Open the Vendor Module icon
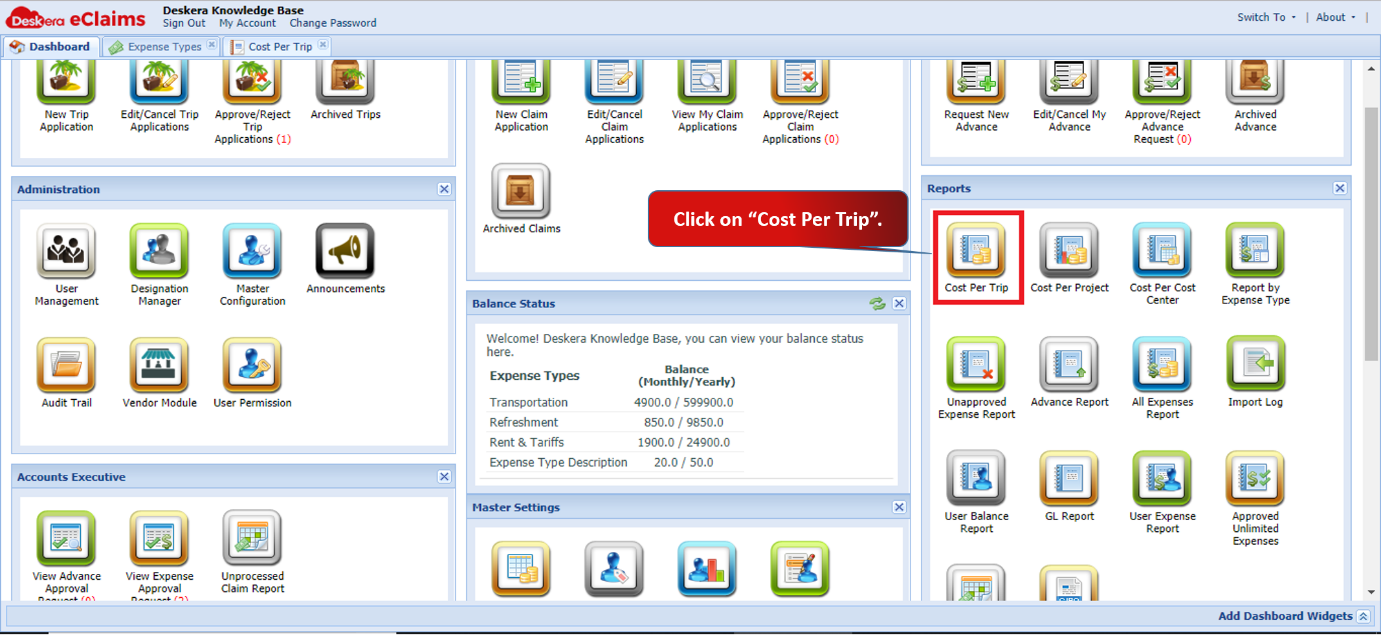The height and width of the screenshot is (636, 1381). (159, 365)
